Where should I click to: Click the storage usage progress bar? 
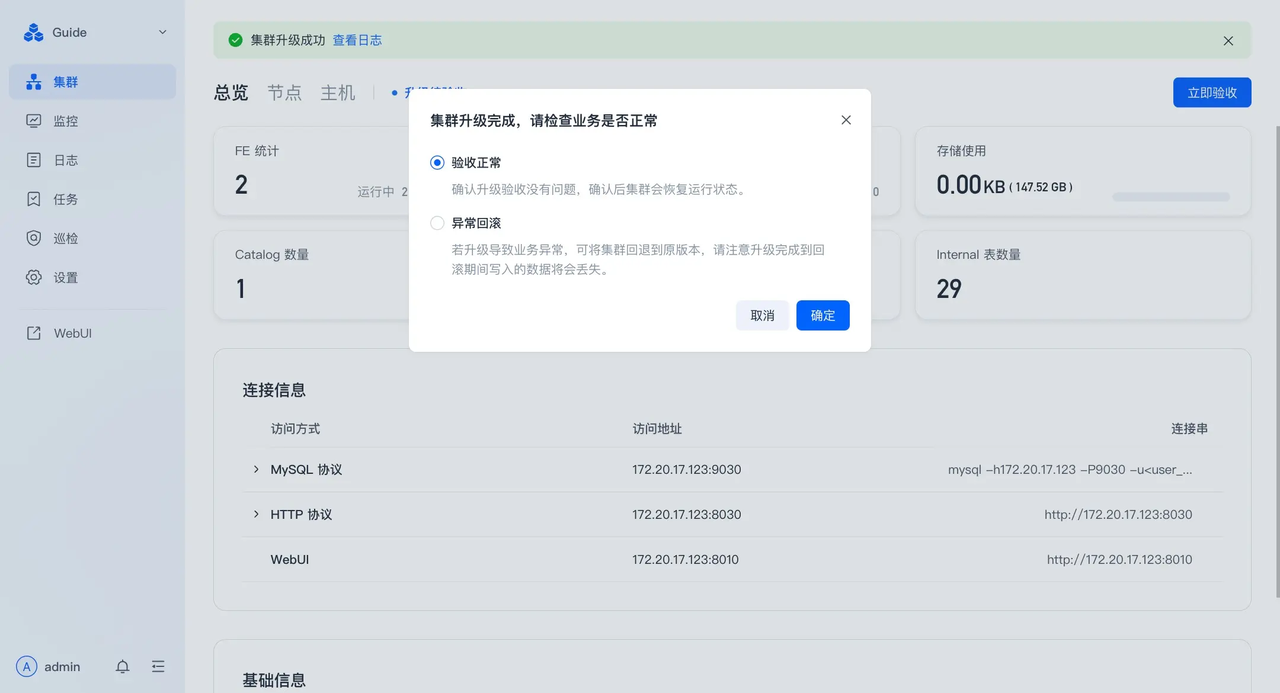(1171, 197)
